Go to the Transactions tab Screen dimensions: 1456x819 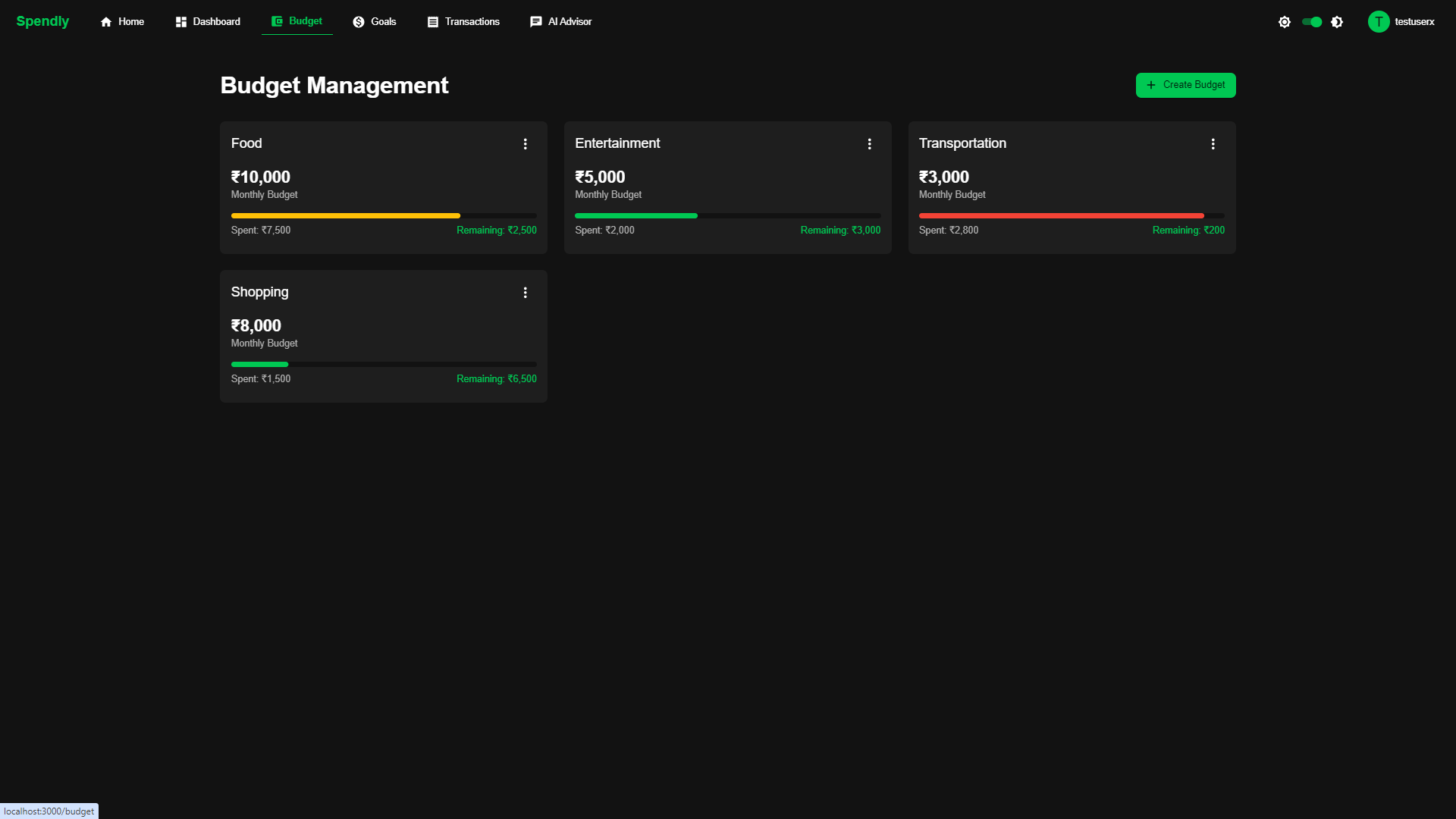click(x=463, y=22)
